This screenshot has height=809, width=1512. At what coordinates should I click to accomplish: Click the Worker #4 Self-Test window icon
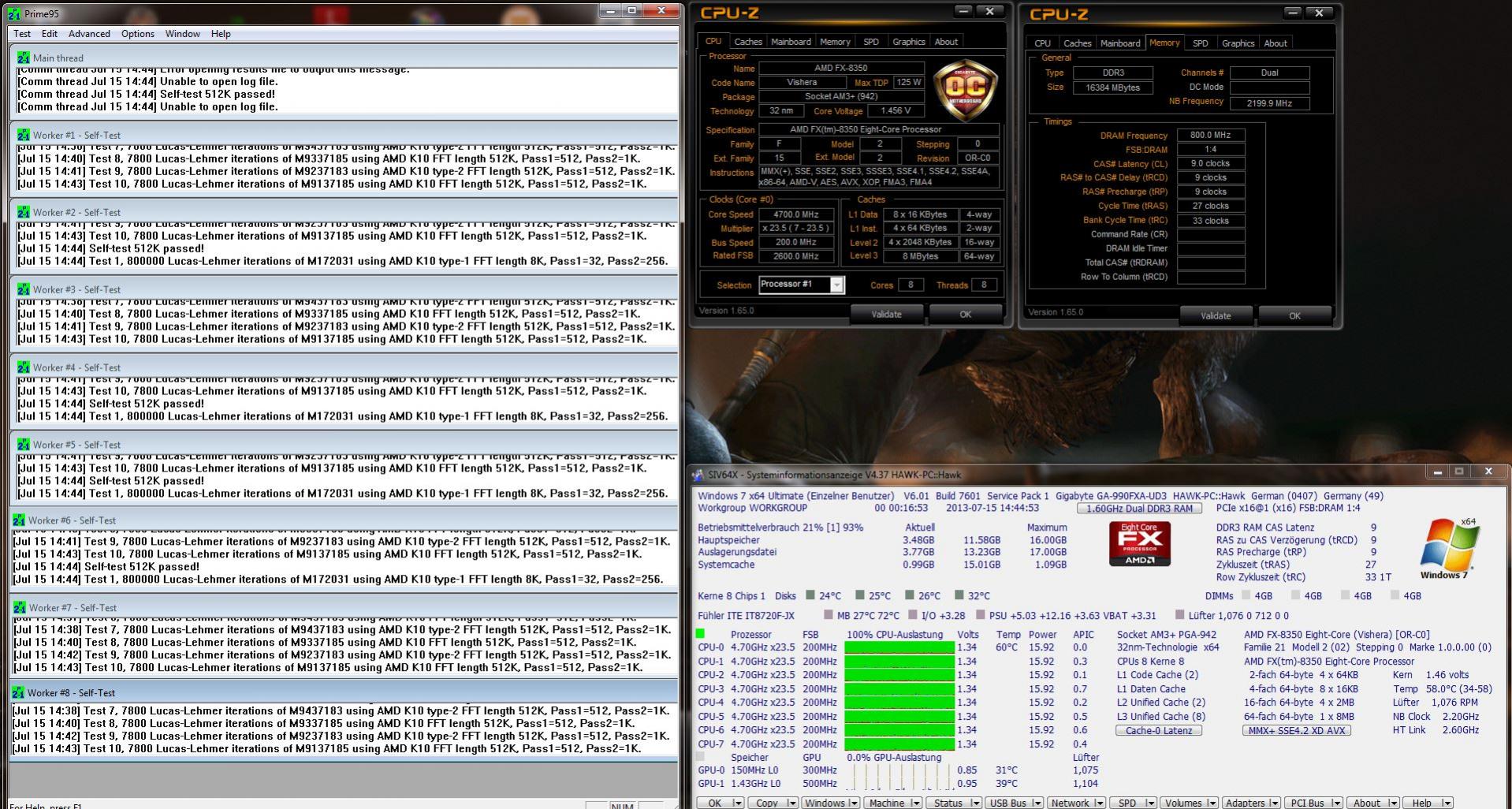(23, 367)
